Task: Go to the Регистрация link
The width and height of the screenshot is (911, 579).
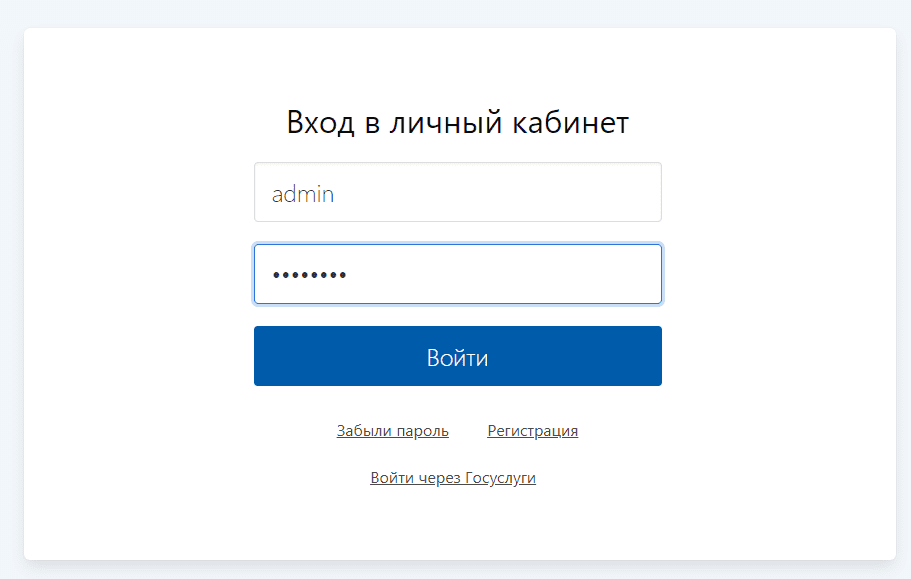Action: pos(532,431)
